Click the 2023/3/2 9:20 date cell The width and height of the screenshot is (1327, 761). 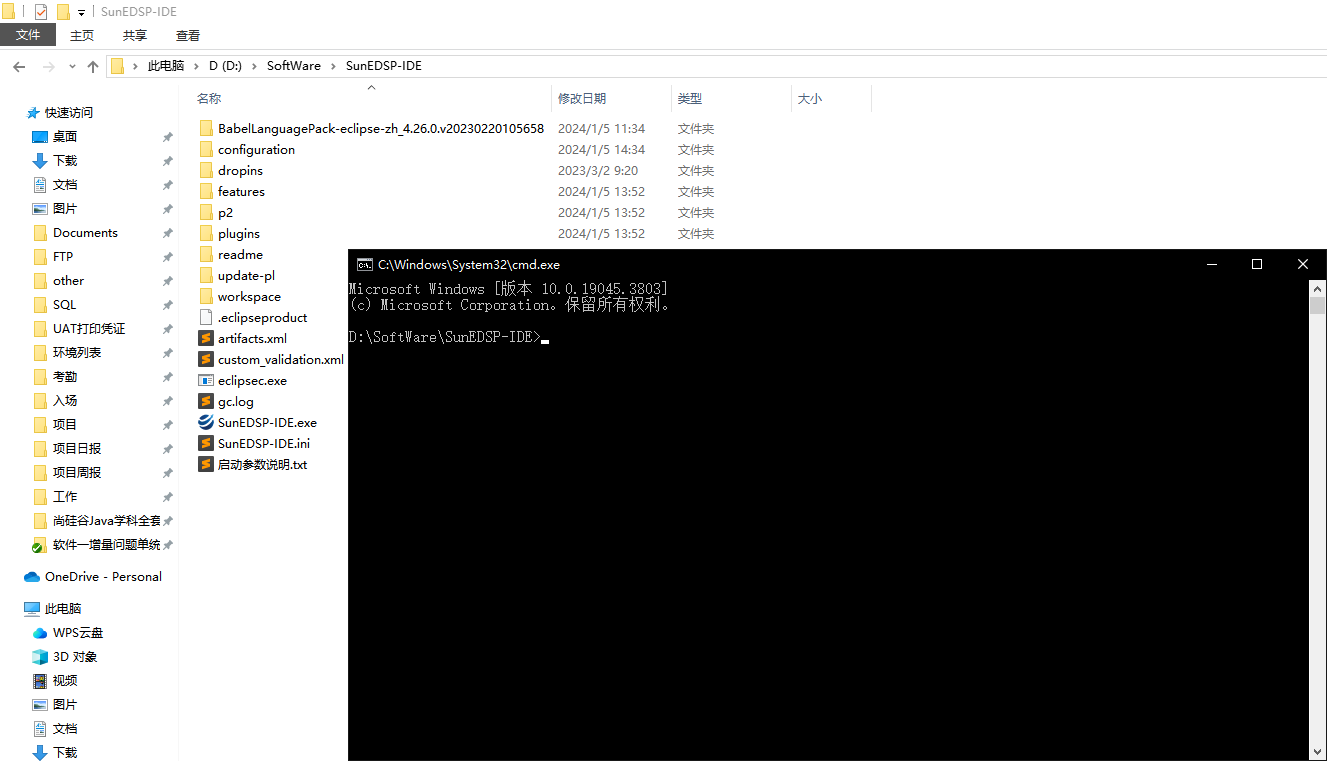598,170
